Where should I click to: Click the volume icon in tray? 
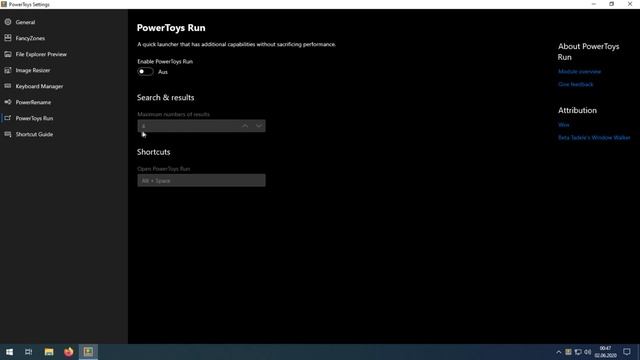(587, 352)
